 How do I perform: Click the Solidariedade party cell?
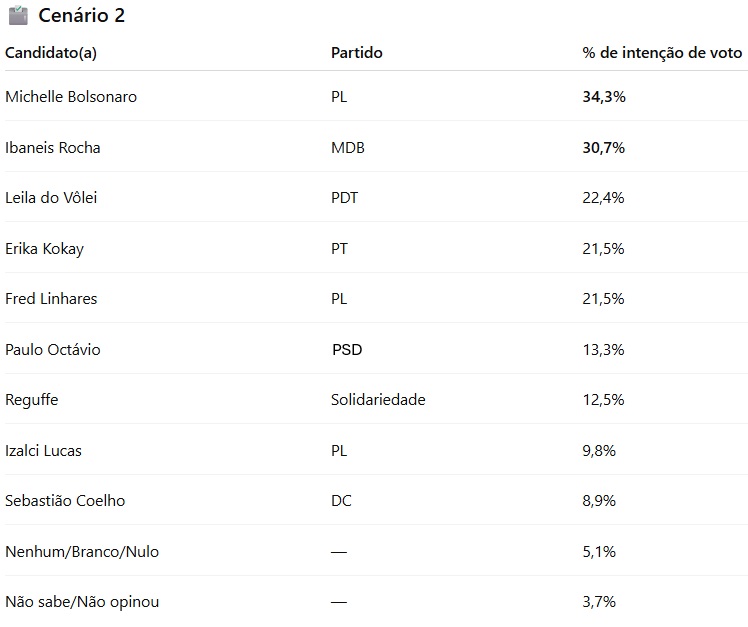click(378, 400)
